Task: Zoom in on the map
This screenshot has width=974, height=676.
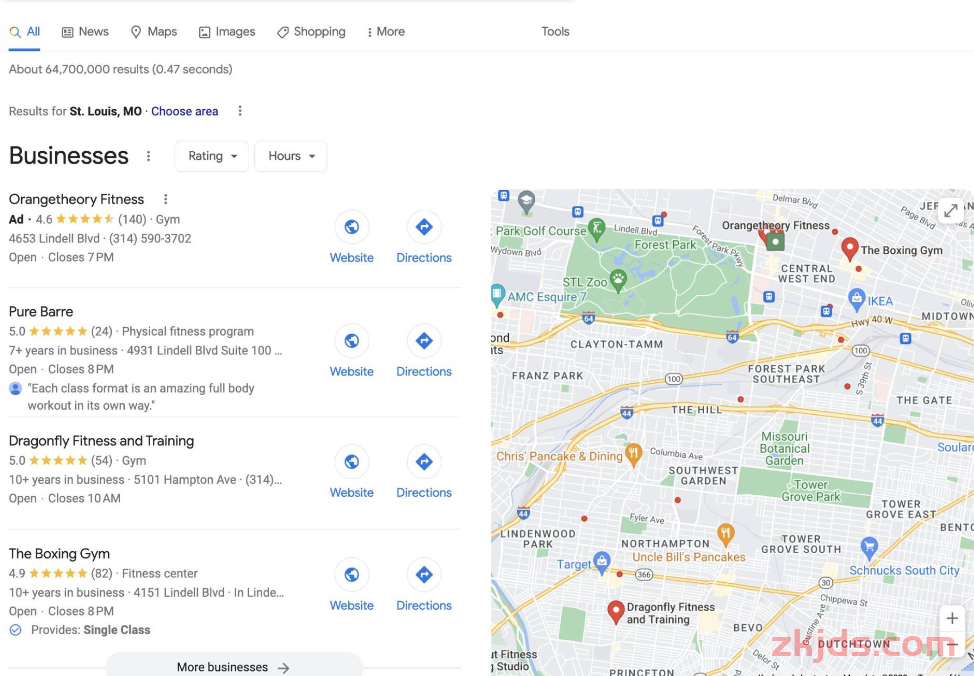Action: coord(952,618)
